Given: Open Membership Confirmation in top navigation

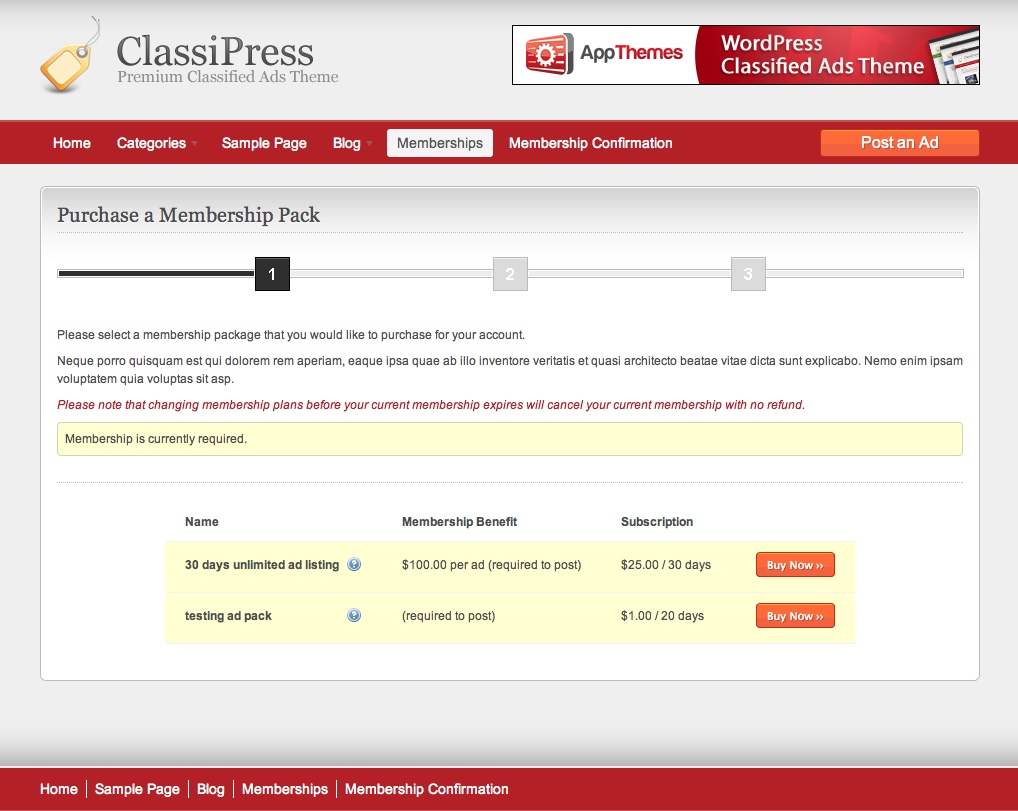Looking at the screenshot, I should coord(590,143).
